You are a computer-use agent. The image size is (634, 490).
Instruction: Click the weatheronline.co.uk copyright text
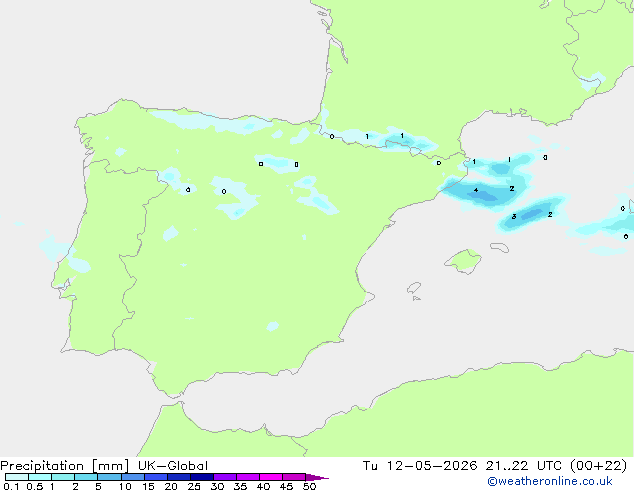549,481
